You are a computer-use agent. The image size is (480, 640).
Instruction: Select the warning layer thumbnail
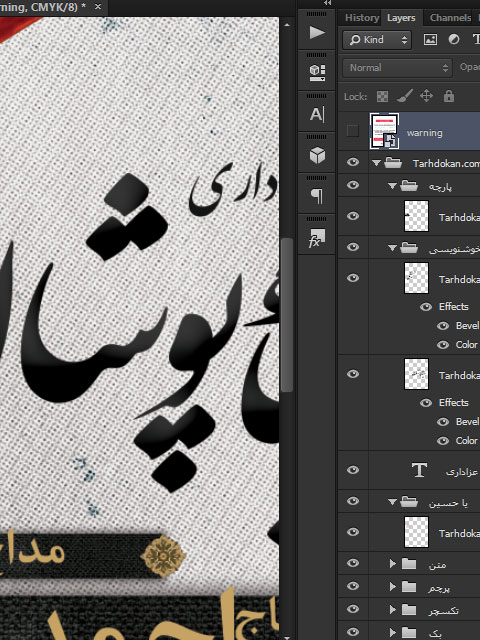tap(384, 131)
